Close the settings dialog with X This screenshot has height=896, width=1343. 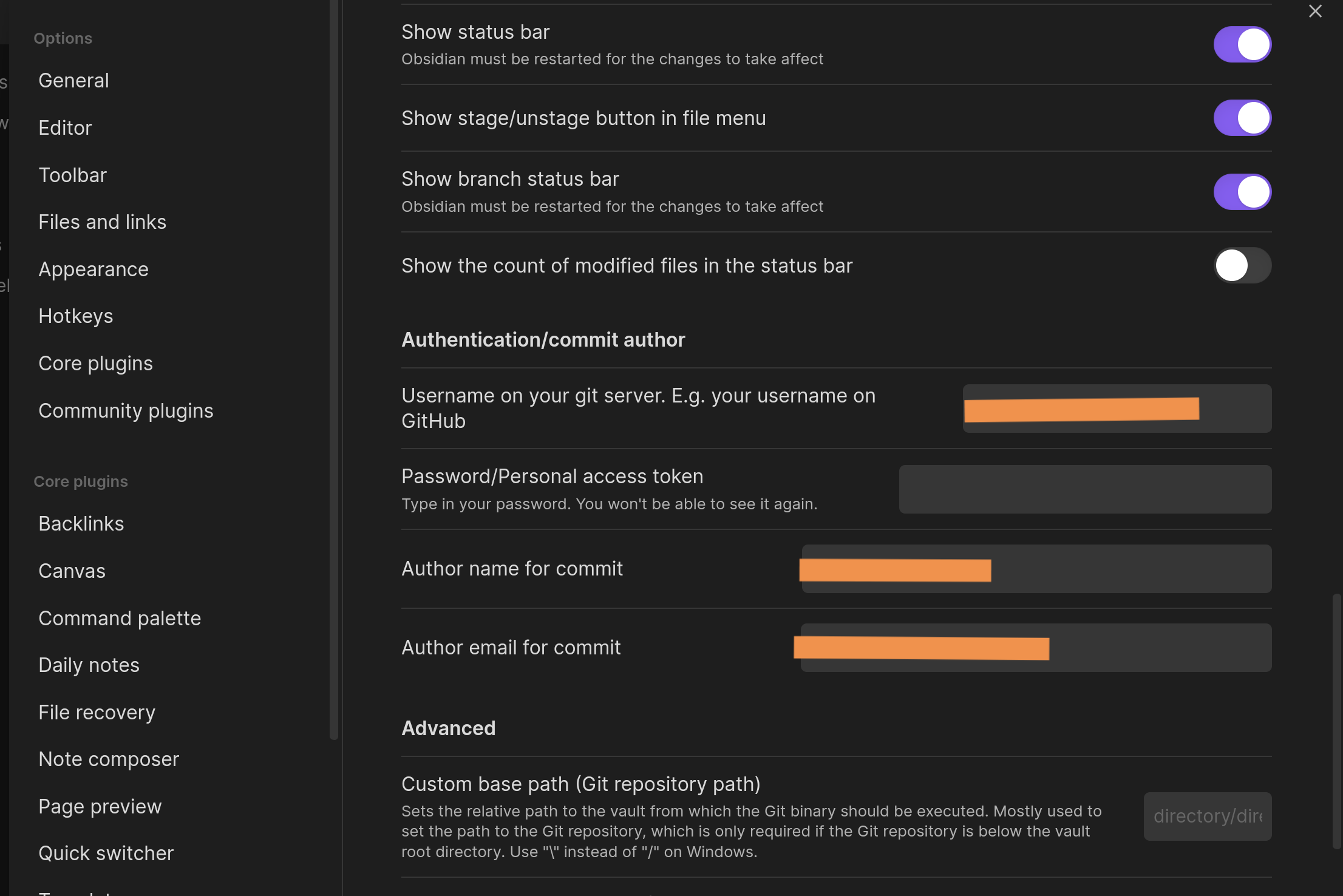1315,12
